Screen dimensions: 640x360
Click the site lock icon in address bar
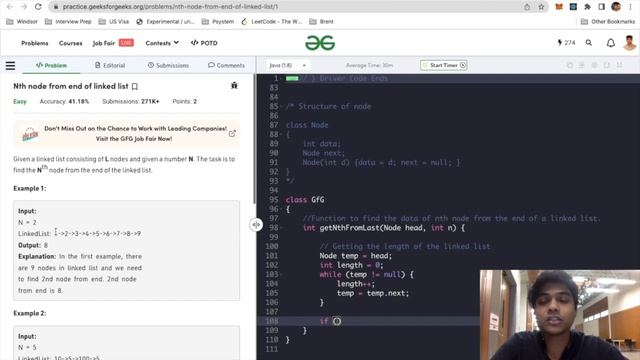pyautogui.click(x=56, y=7)
